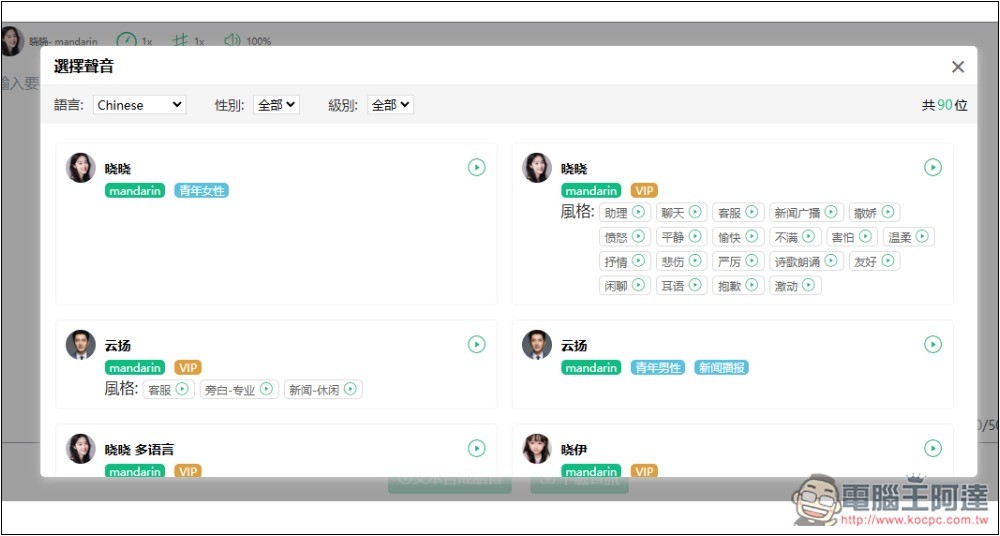This screenshot has width=1000, height=536.
Task: Click the 新闻播报 tag on 云扬
Action: pos(721,368)
